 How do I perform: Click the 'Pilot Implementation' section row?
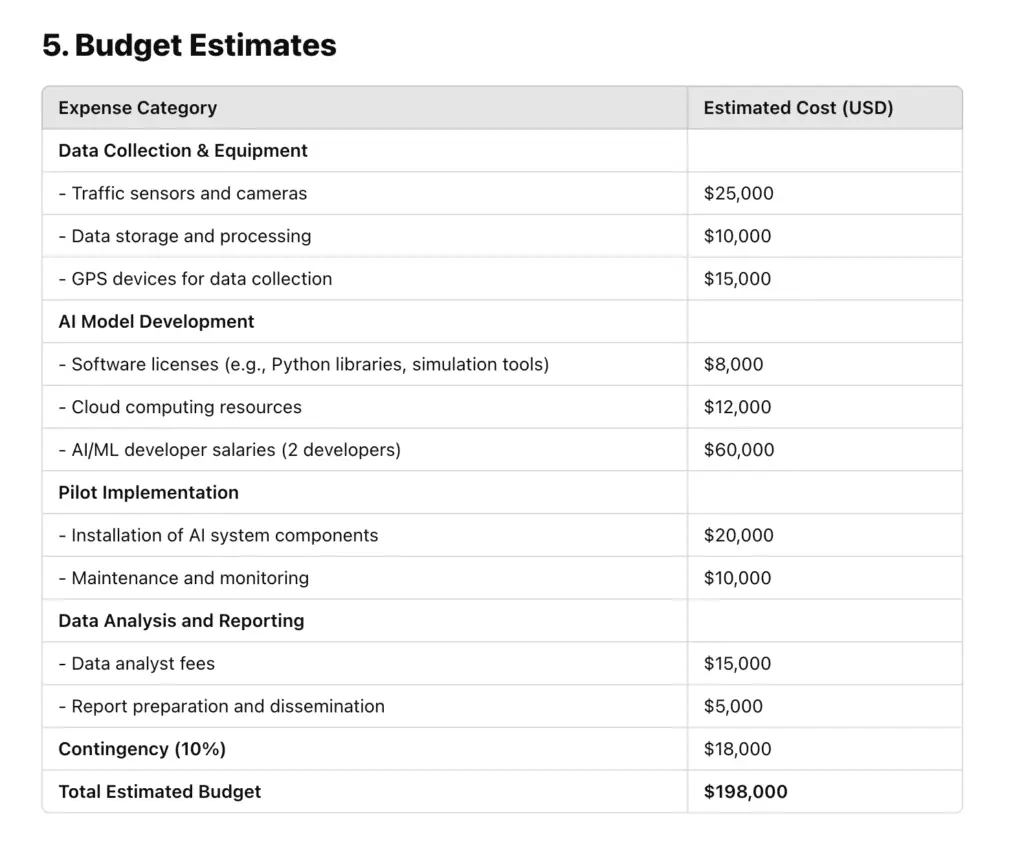pyautogui.click(x=502, y=492)
